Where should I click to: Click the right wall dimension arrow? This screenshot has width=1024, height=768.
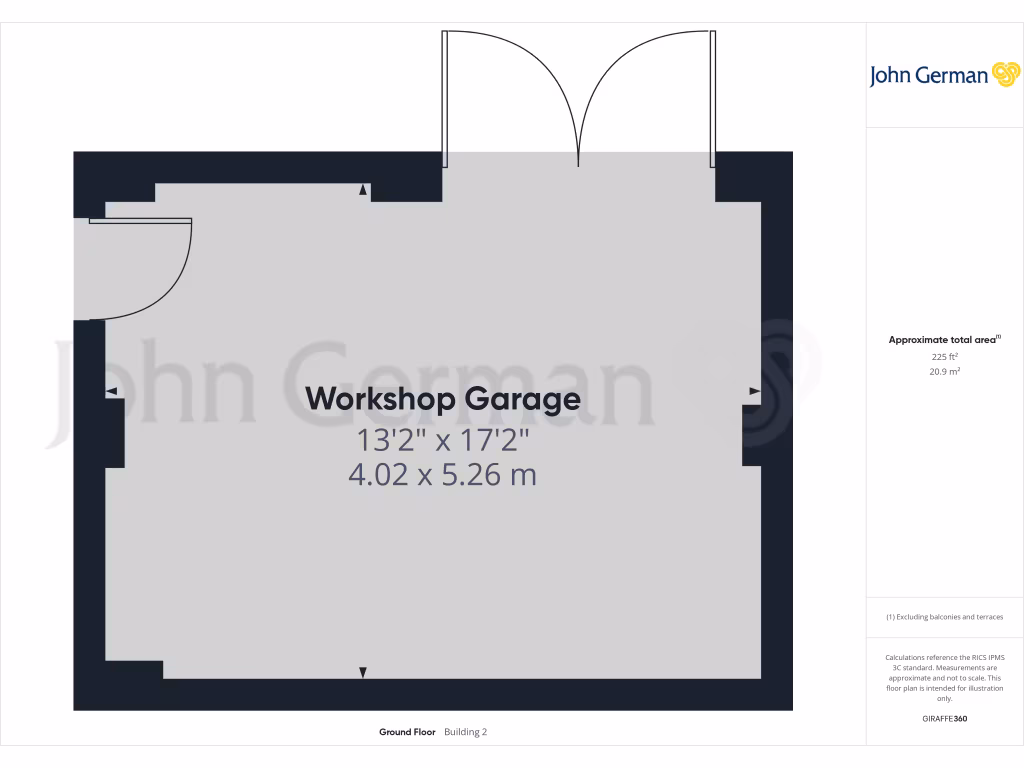[754, 391]
